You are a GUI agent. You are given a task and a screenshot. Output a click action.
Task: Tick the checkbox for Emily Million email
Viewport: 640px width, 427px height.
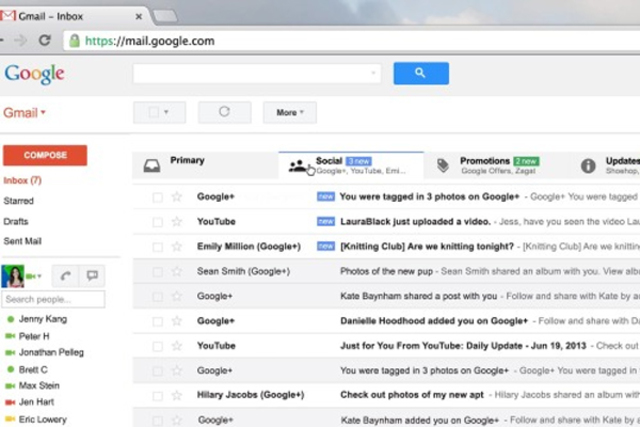(x=157, y=247)
